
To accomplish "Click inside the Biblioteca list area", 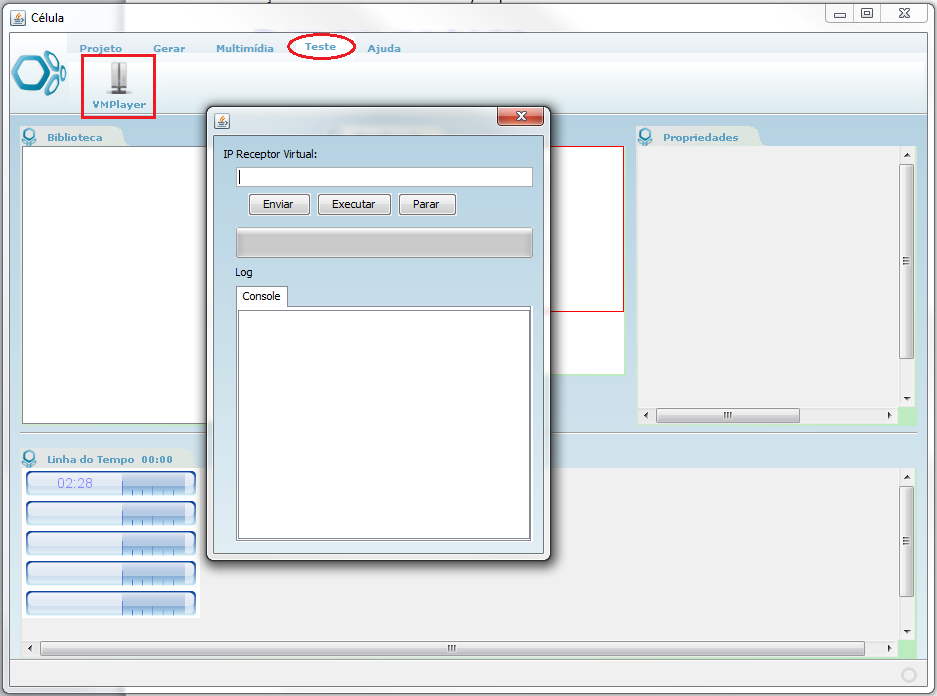I will pyautogui.click(x=114, y=285).
